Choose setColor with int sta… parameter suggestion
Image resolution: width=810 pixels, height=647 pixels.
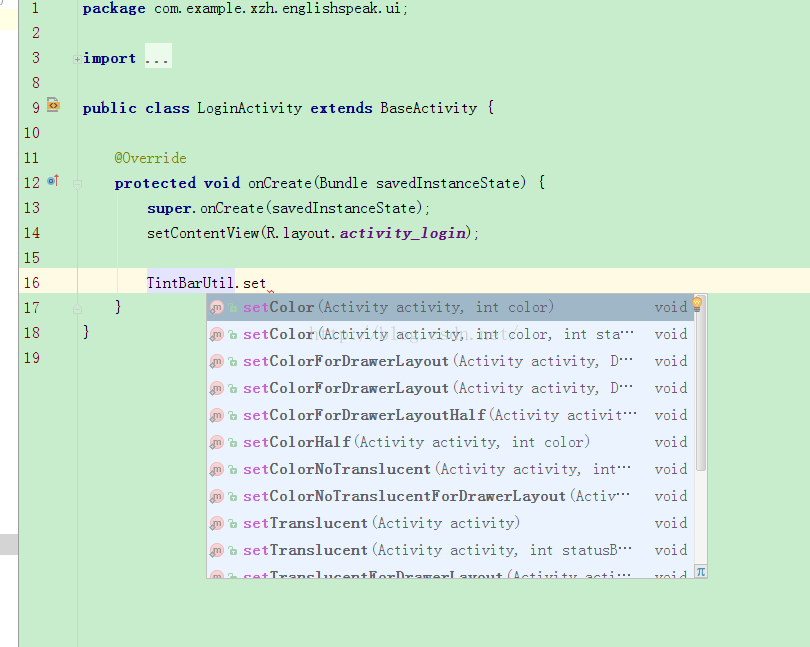click(x=450, y=334)
